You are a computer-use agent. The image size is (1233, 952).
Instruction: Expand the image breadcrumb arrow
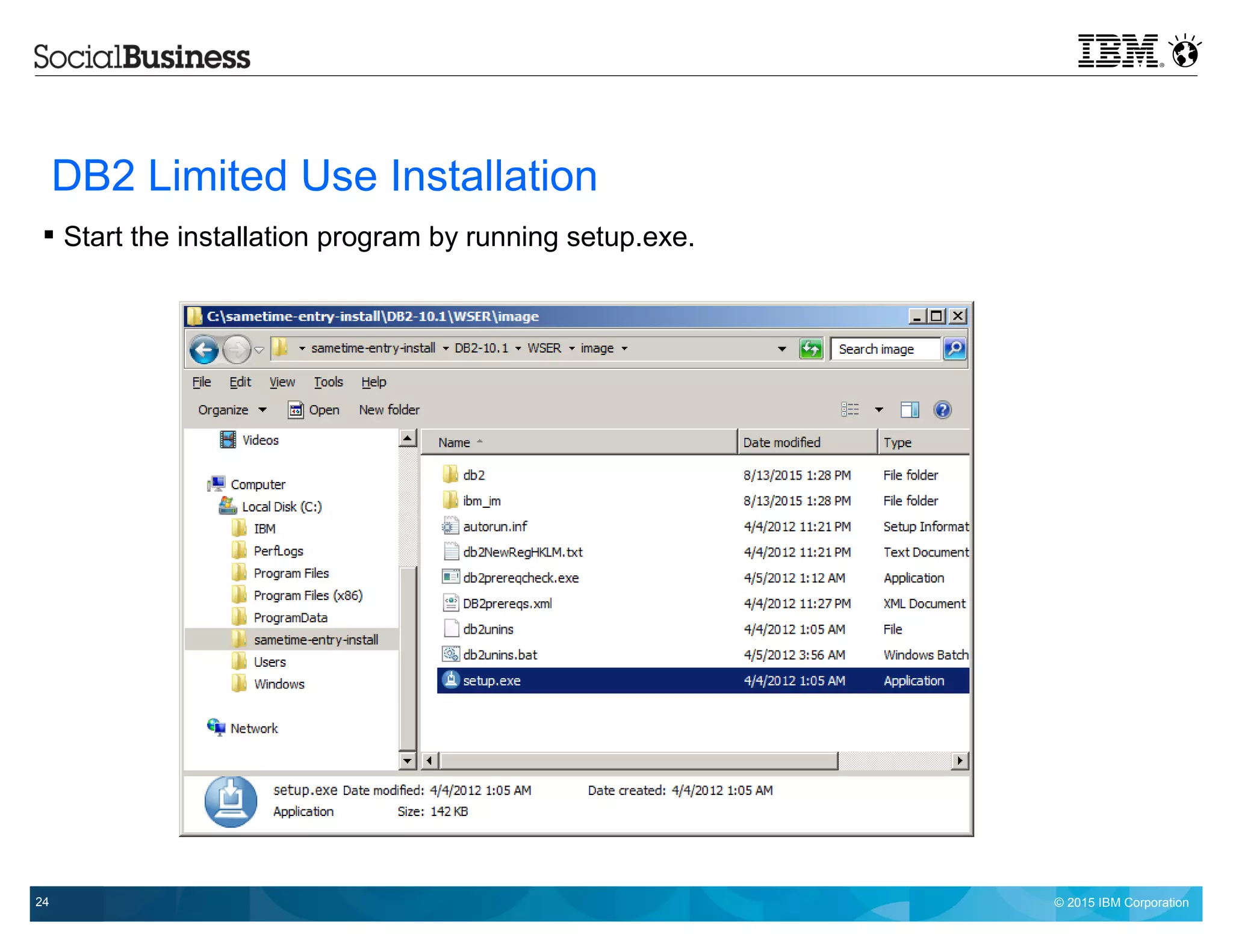coord(624,348)
